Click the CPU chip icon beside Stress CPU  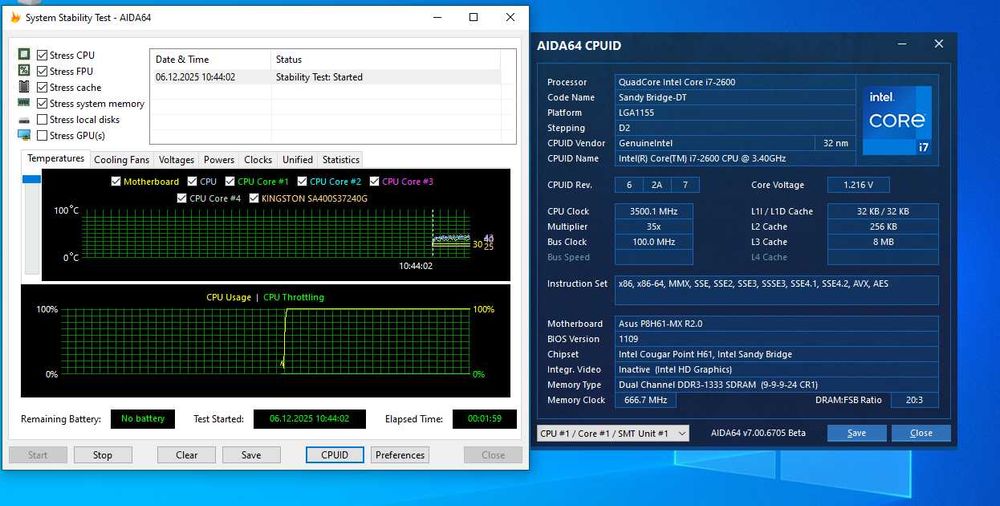(24, 55)
